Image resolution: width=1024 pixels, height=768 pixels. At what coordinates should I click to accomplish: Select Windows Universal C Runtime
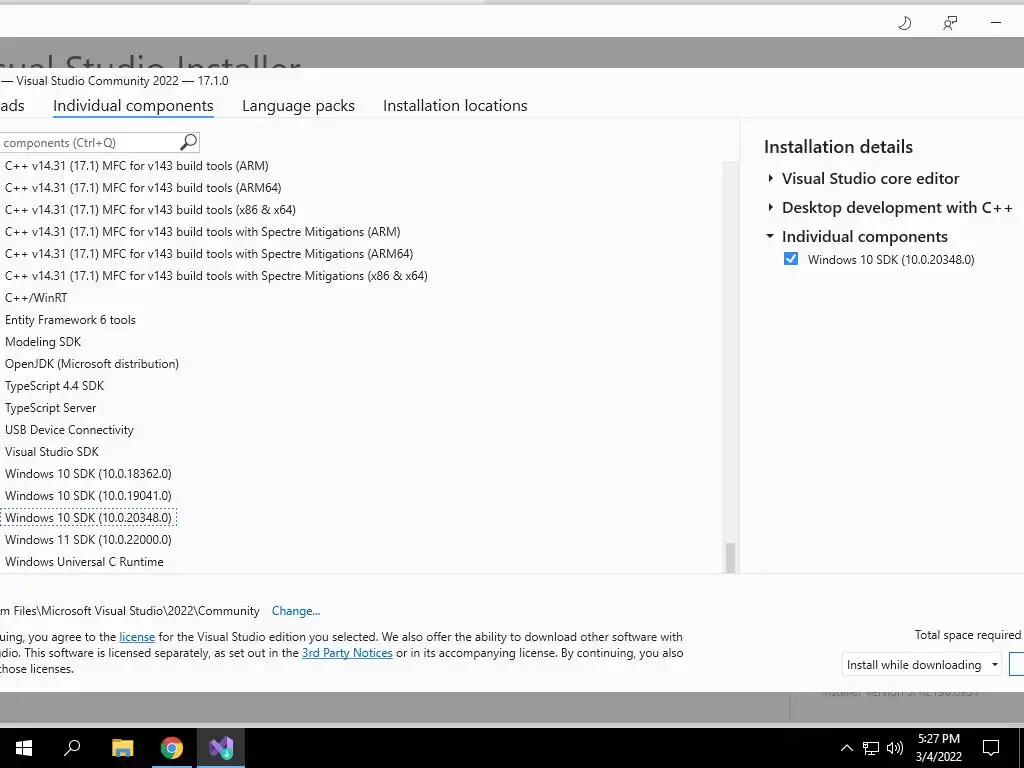tap(84, 562)
